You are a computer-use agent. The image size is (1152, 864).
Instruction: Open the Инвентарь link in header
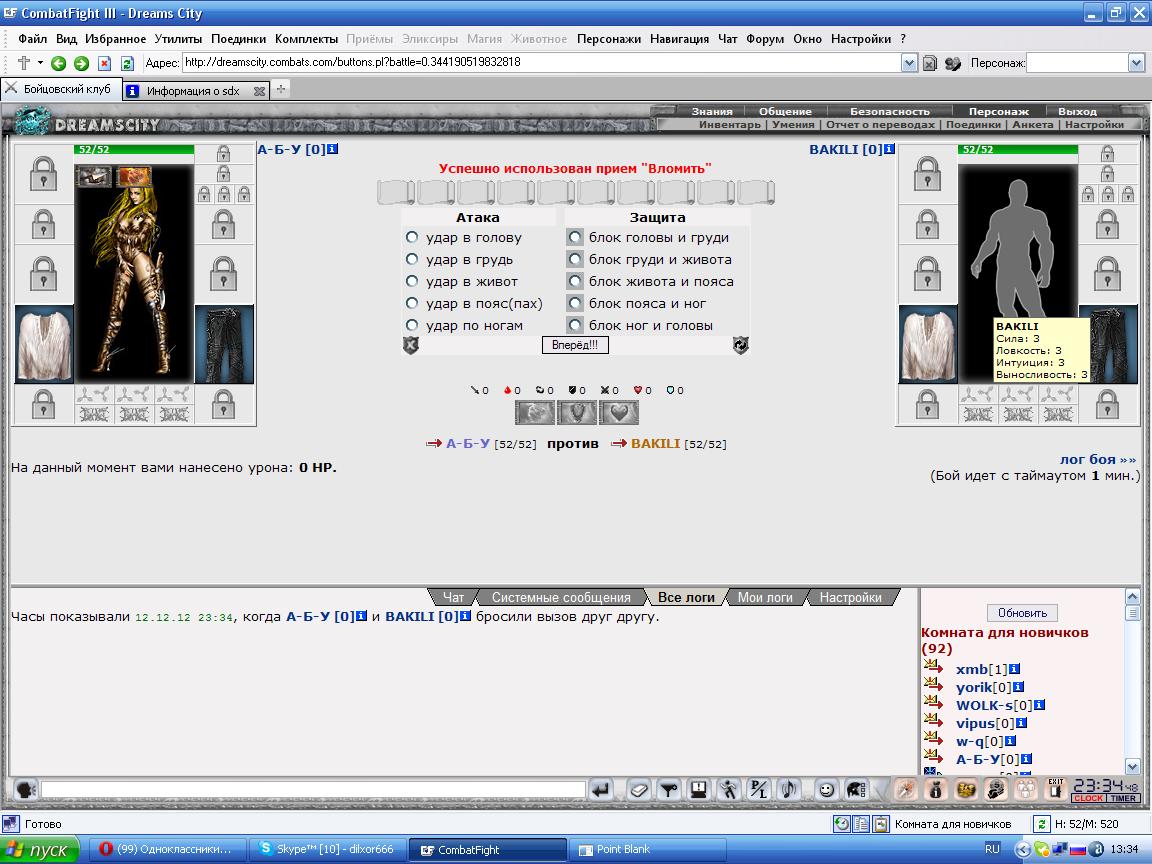pyautogui.click(x=730, y=125)
